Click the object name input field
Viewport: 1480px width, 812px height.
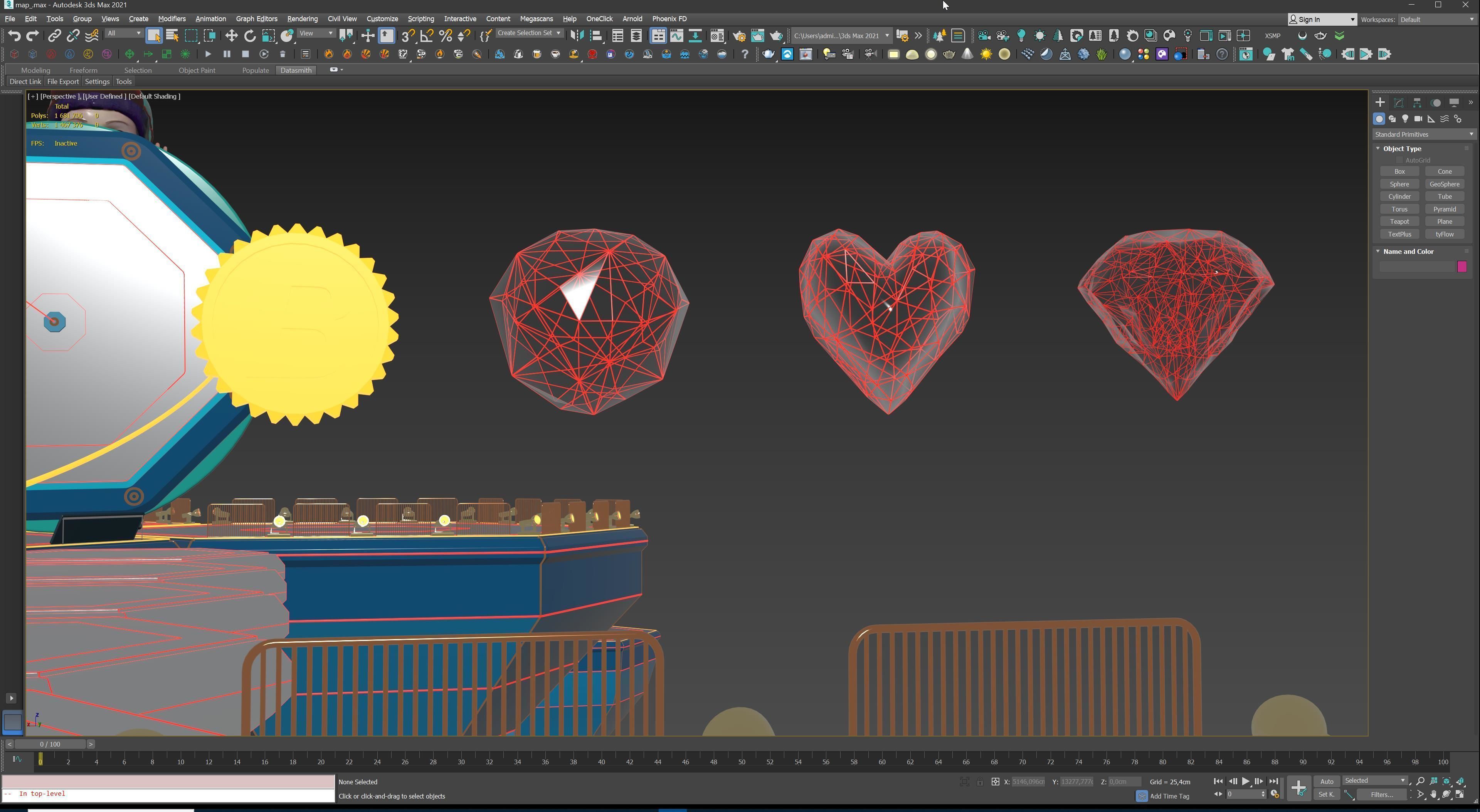(x=1417, y=267)
